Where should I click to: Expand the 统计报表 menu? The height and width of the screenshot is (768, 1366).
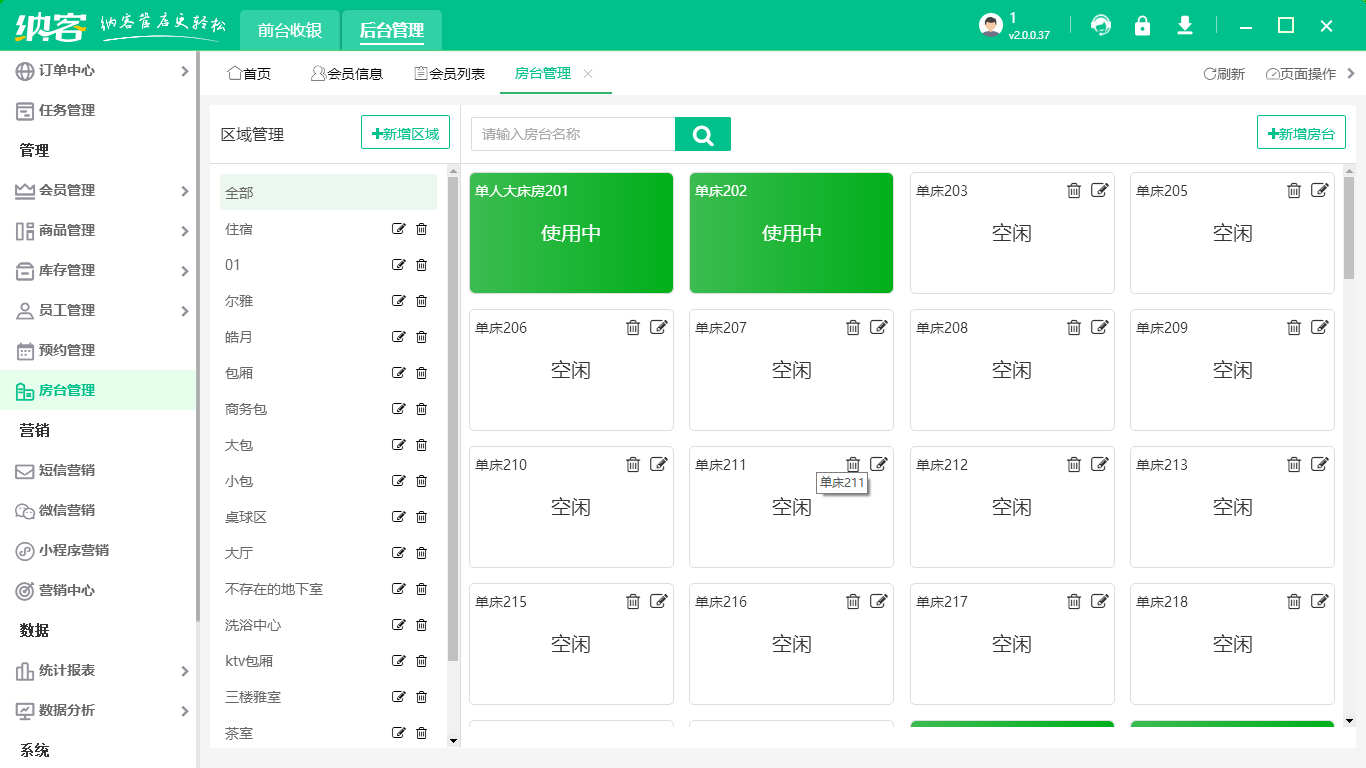click(184, 671)
